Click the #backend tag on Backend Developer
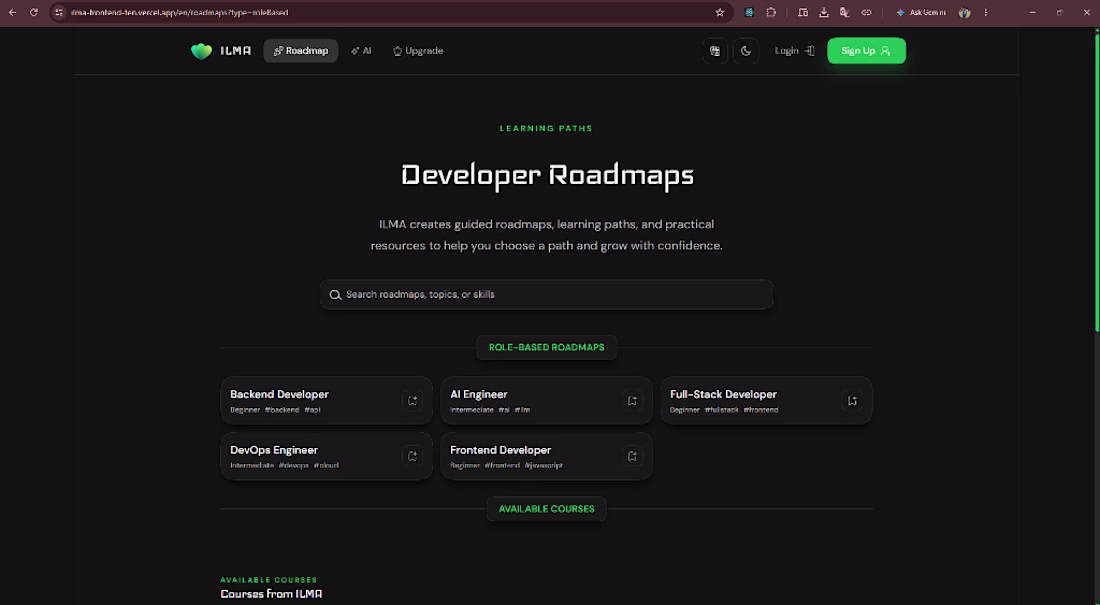The width and height of the screenshot is (1100, 605). coord(282,410)
